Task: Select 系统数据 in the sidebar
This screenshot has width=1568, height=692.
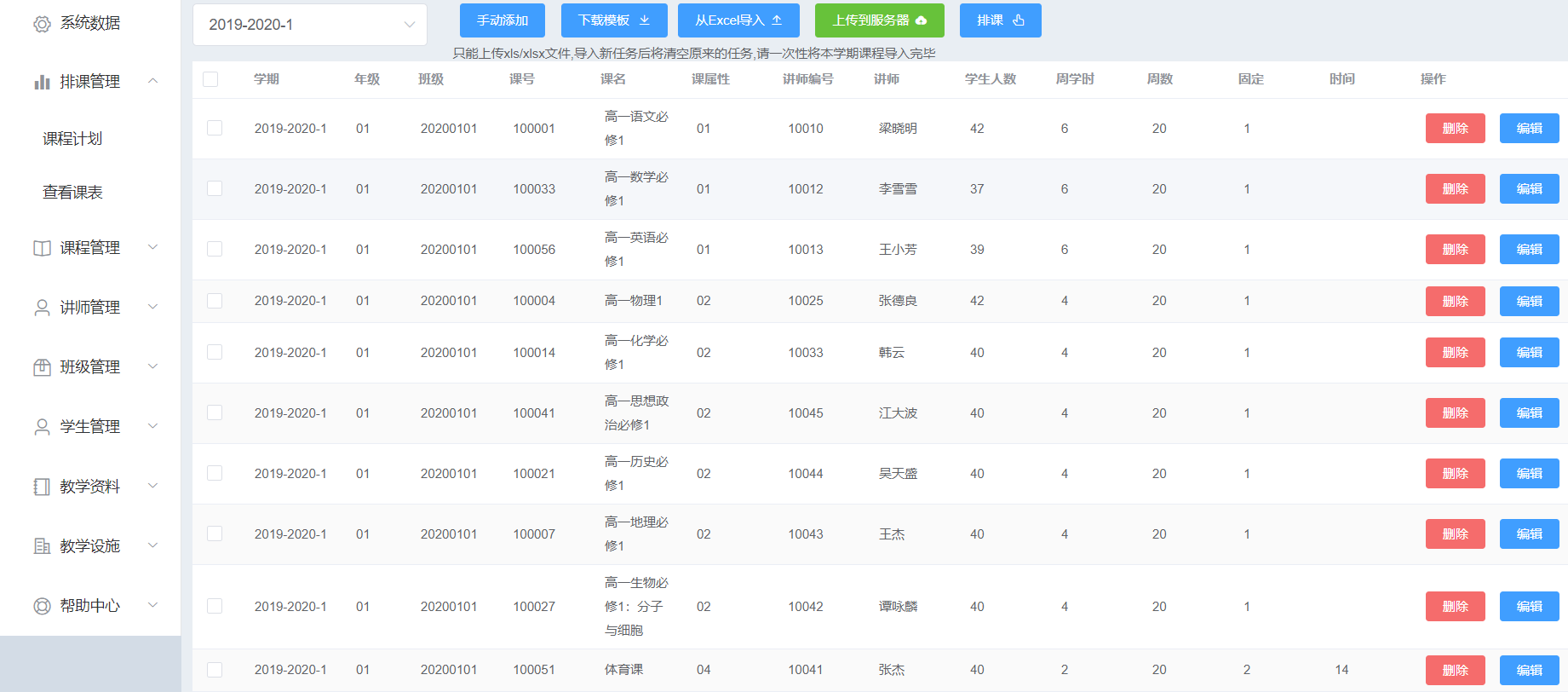Action: pos(90,23)
